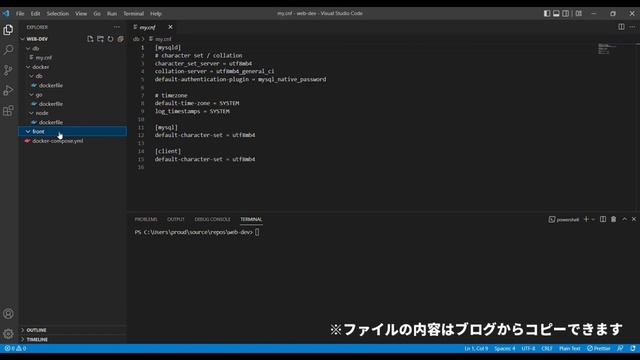Open the Terminal menu
Viewport: 640px width, 360px height.
(x=133, y=13)
